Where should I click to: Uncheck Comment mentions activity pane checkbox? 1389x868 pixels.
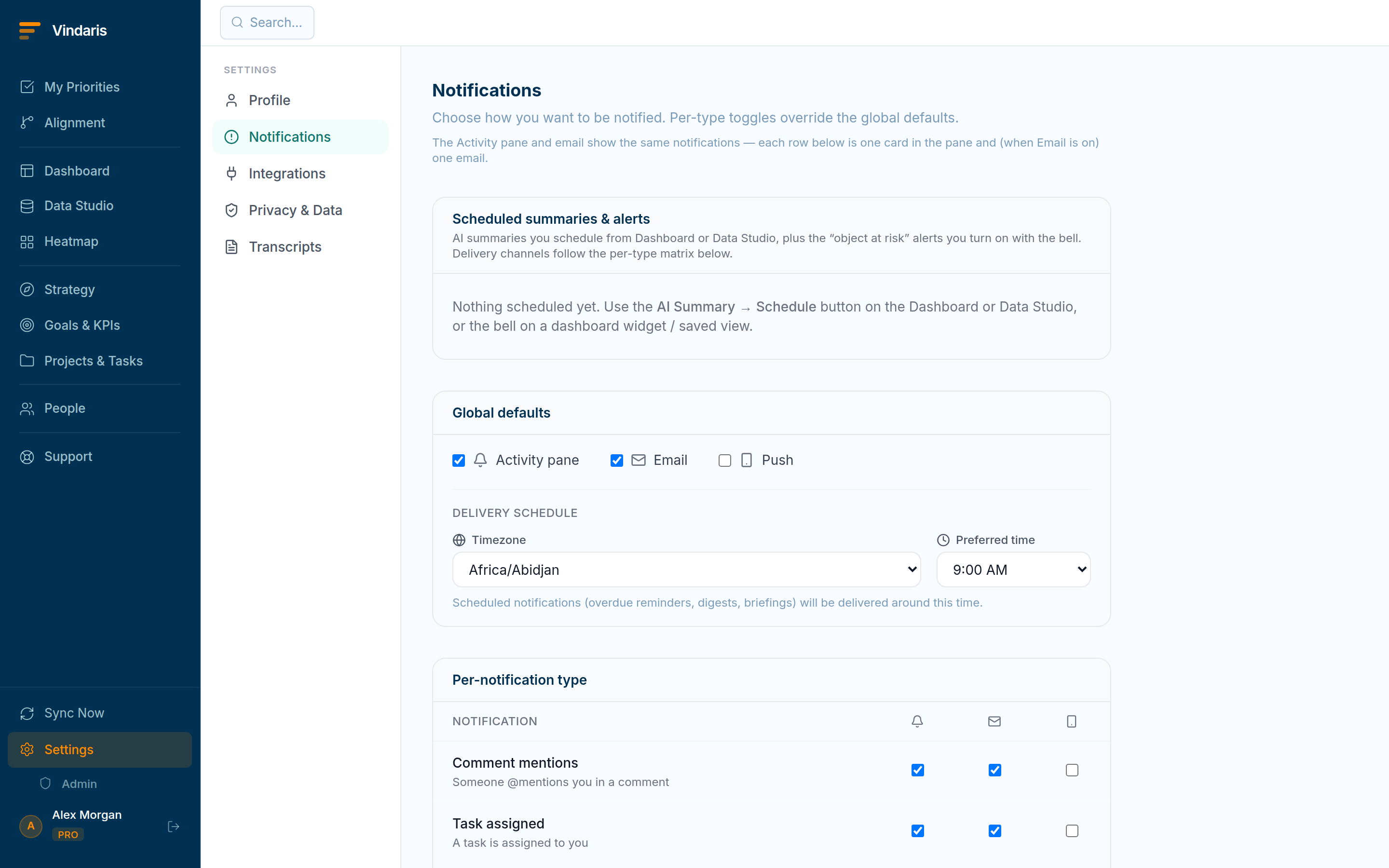point(917,770)
